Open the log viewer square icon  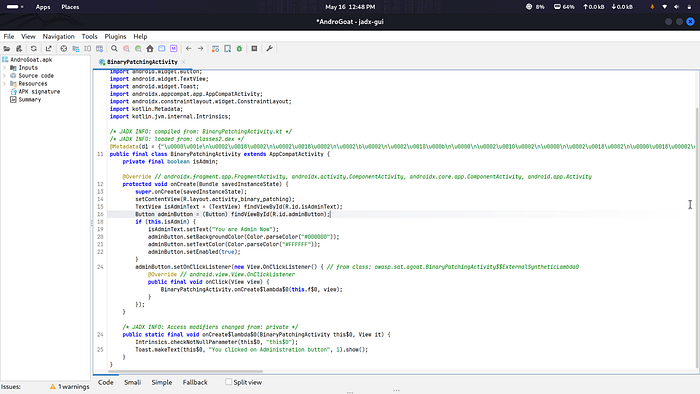coord(254,49)
